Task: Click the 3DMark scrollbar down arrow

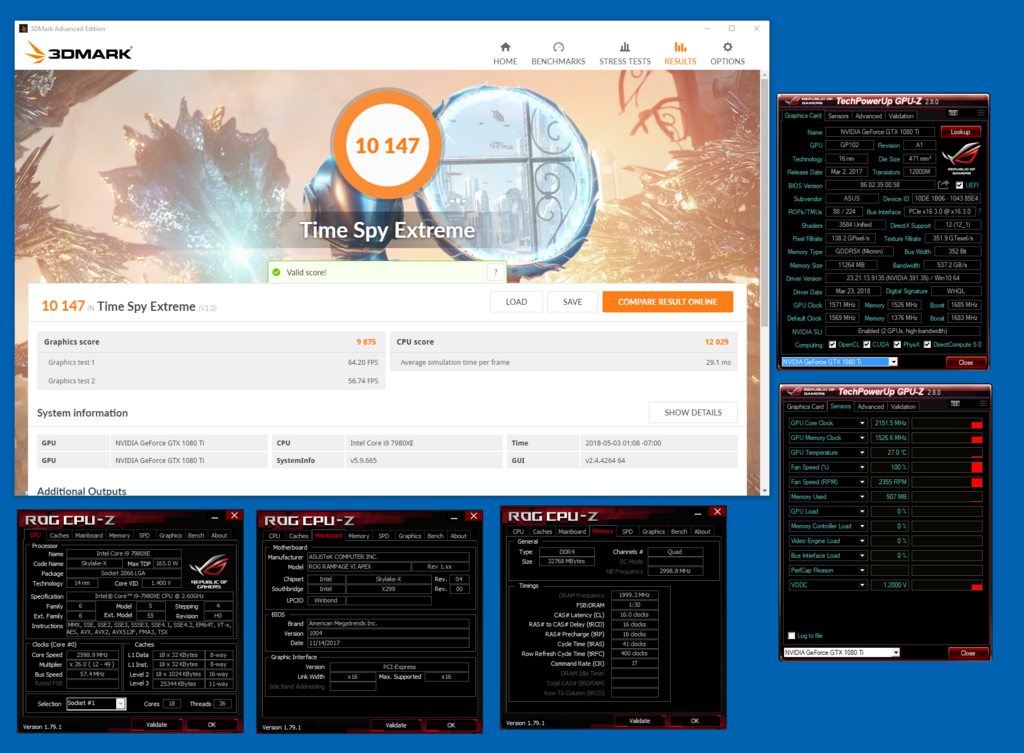Action: pyautogui.click(x=765, y=490)
